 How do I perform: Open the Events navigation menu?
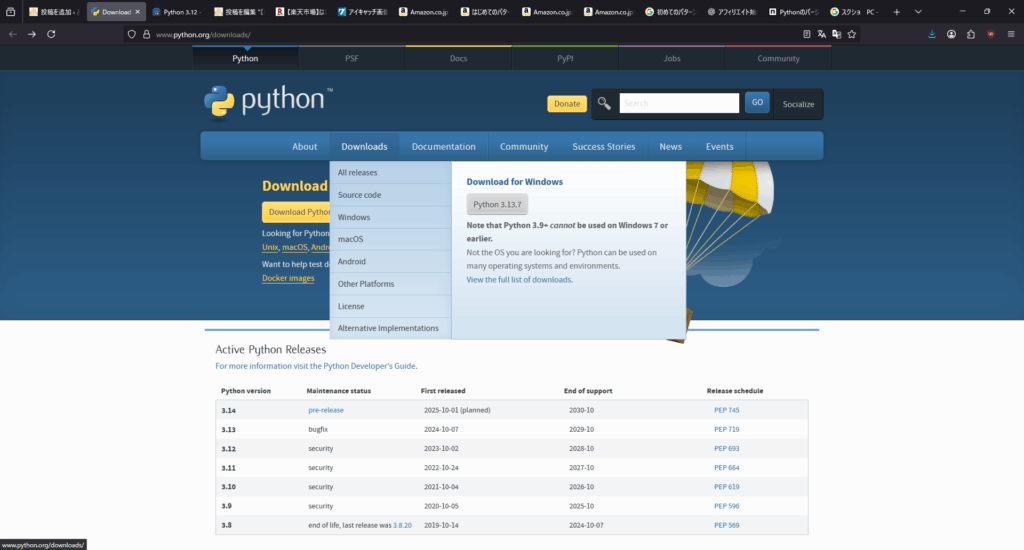(x=719, y=146)
